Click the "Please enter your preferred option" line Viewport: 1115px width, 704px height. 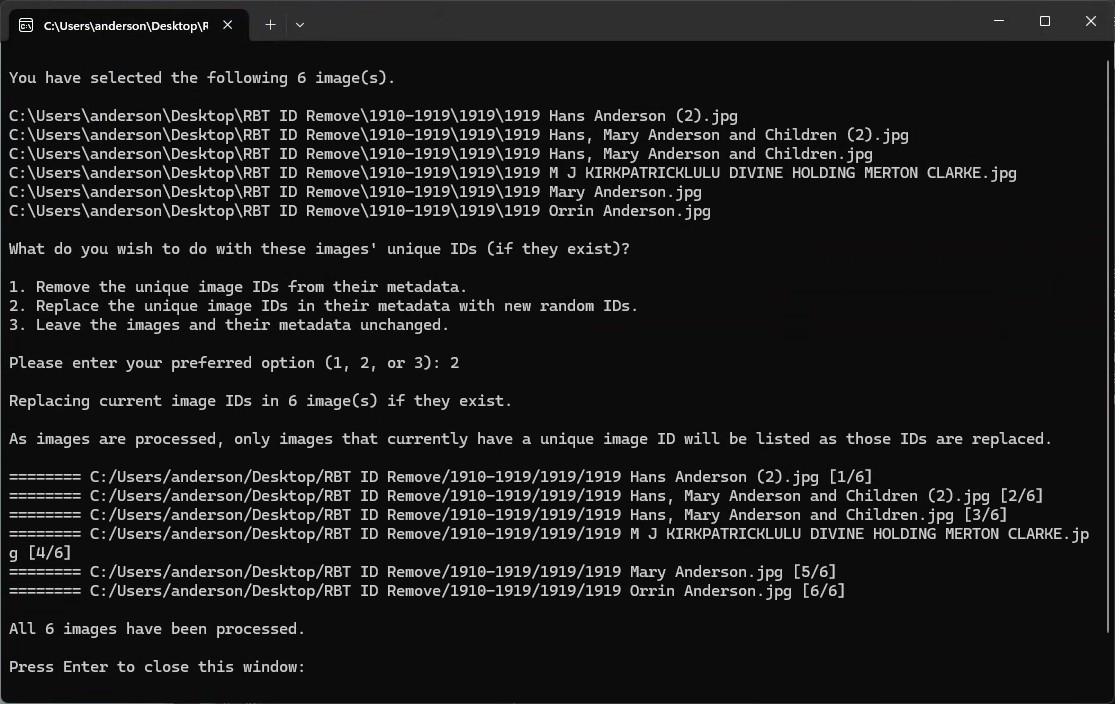click(x=234, y=363)
